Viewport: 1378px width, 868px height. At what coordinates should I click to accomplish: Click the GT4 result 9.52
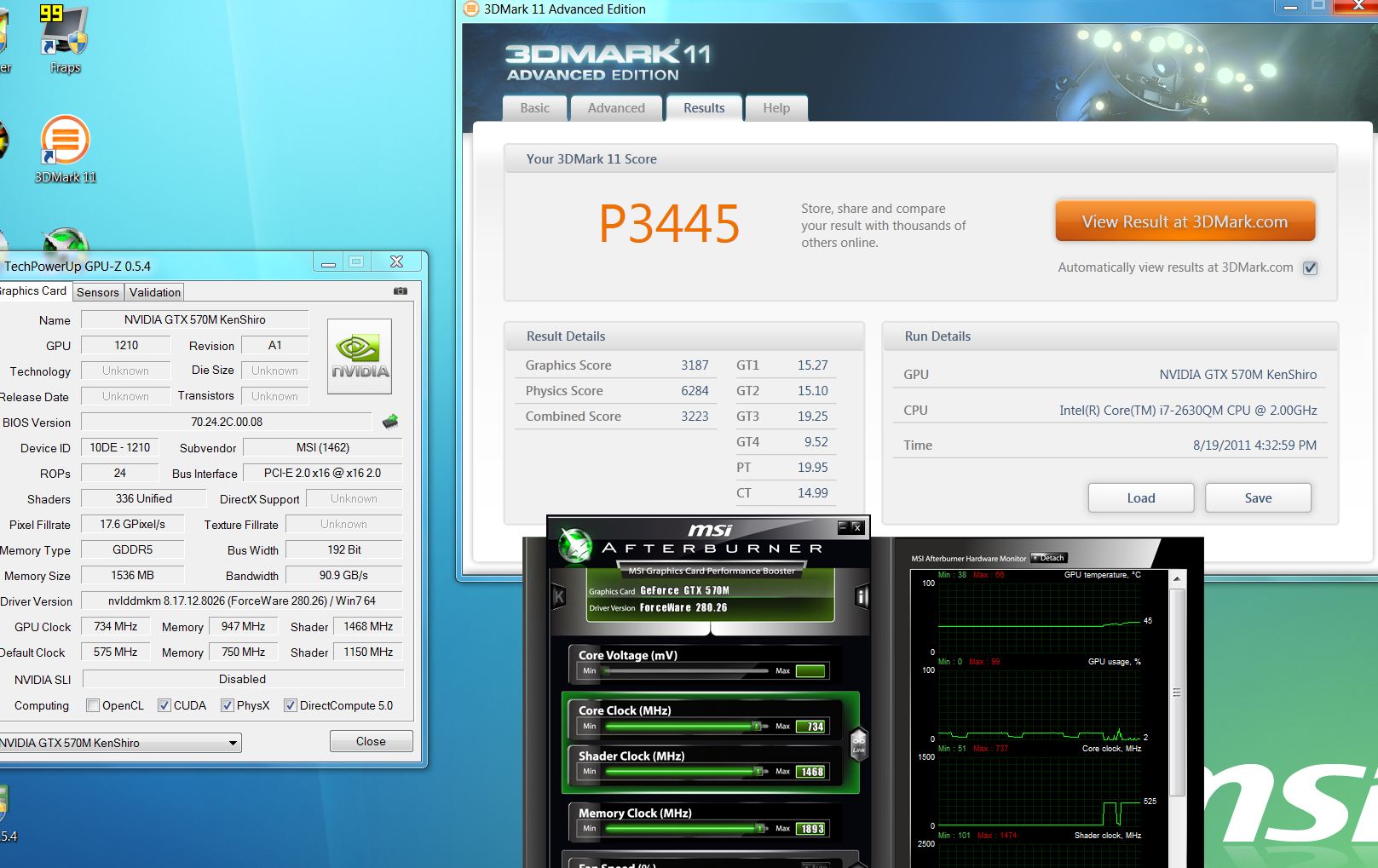tap(816, 442)
